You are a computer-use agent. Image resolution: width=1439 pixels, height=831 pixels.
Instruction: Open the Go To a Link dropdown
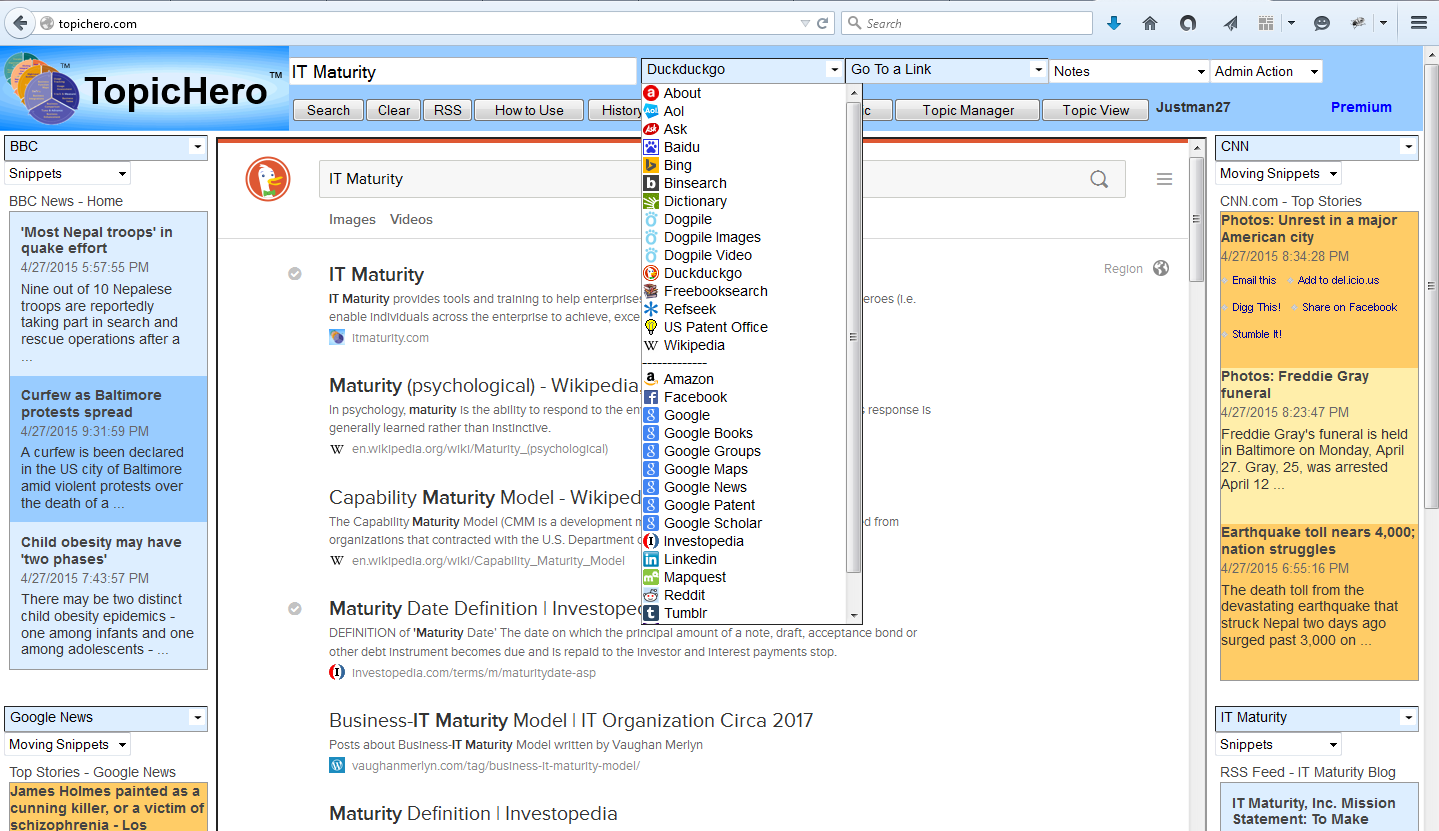pos(946,70)
